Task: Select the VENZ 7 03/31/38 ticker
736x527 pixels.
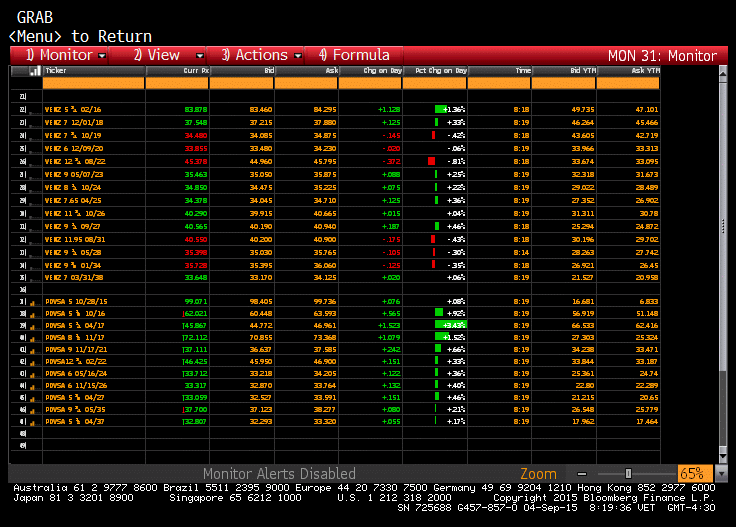Action: 74,278
